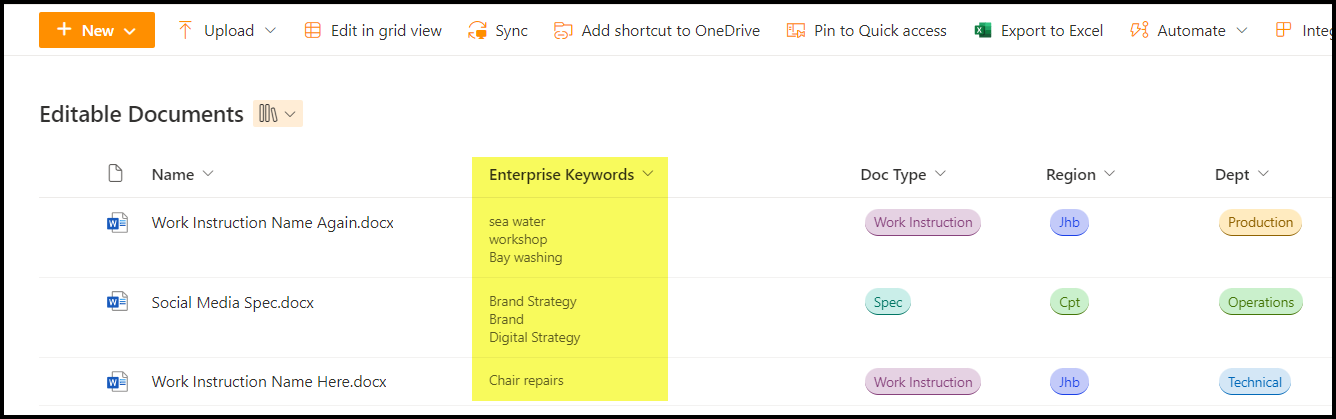Viewport: 1336px width, 419px height.
Task: Click the Upload arrow icon
Action: [x=185, y=30]
